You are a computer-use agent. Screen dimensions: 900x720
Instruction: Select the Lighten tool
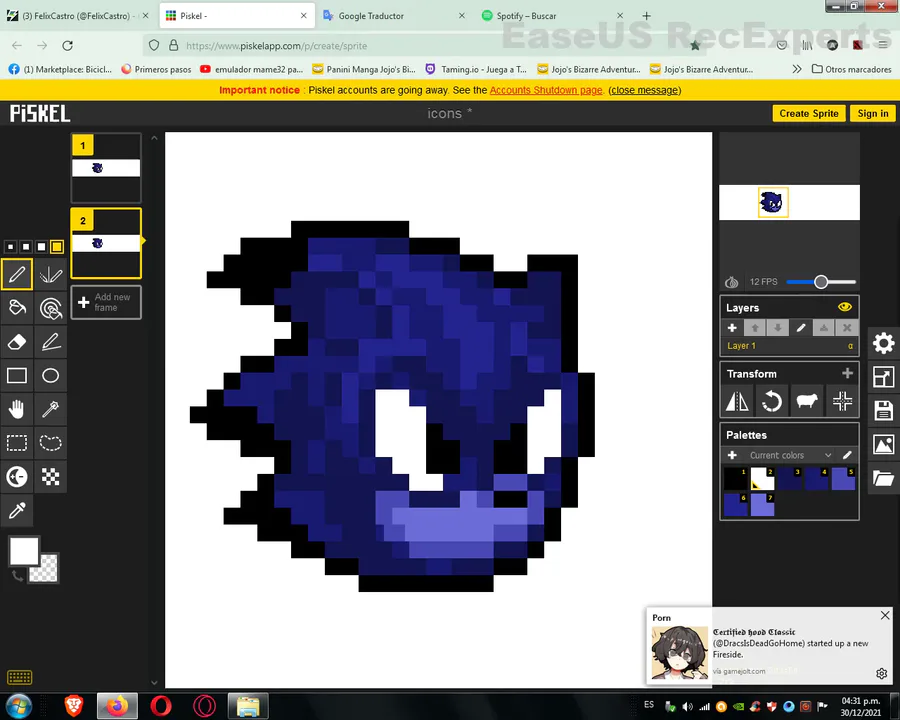(x=17, y=477)
